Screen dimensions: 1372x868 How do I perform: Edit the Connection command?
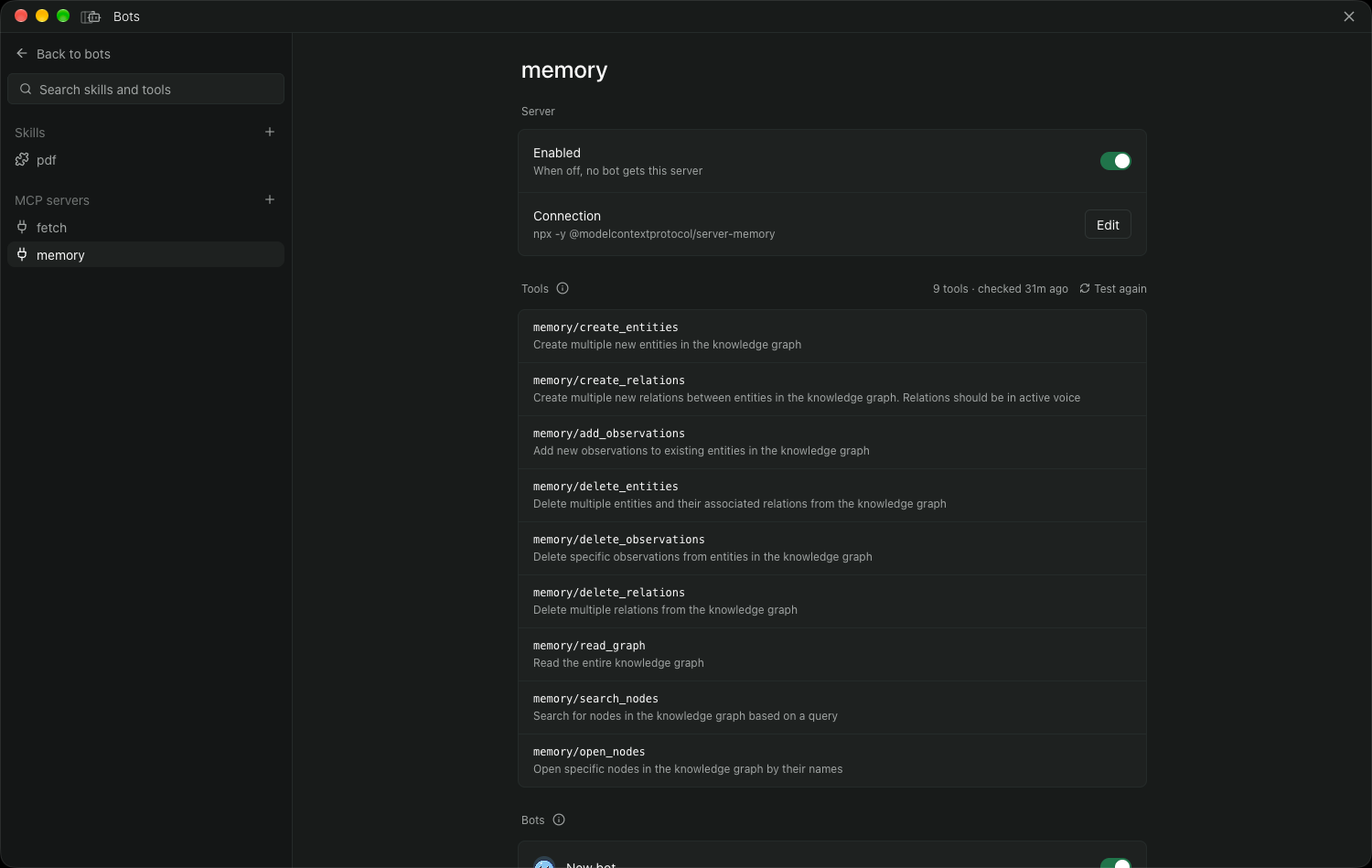click(x=1108, y=224)
